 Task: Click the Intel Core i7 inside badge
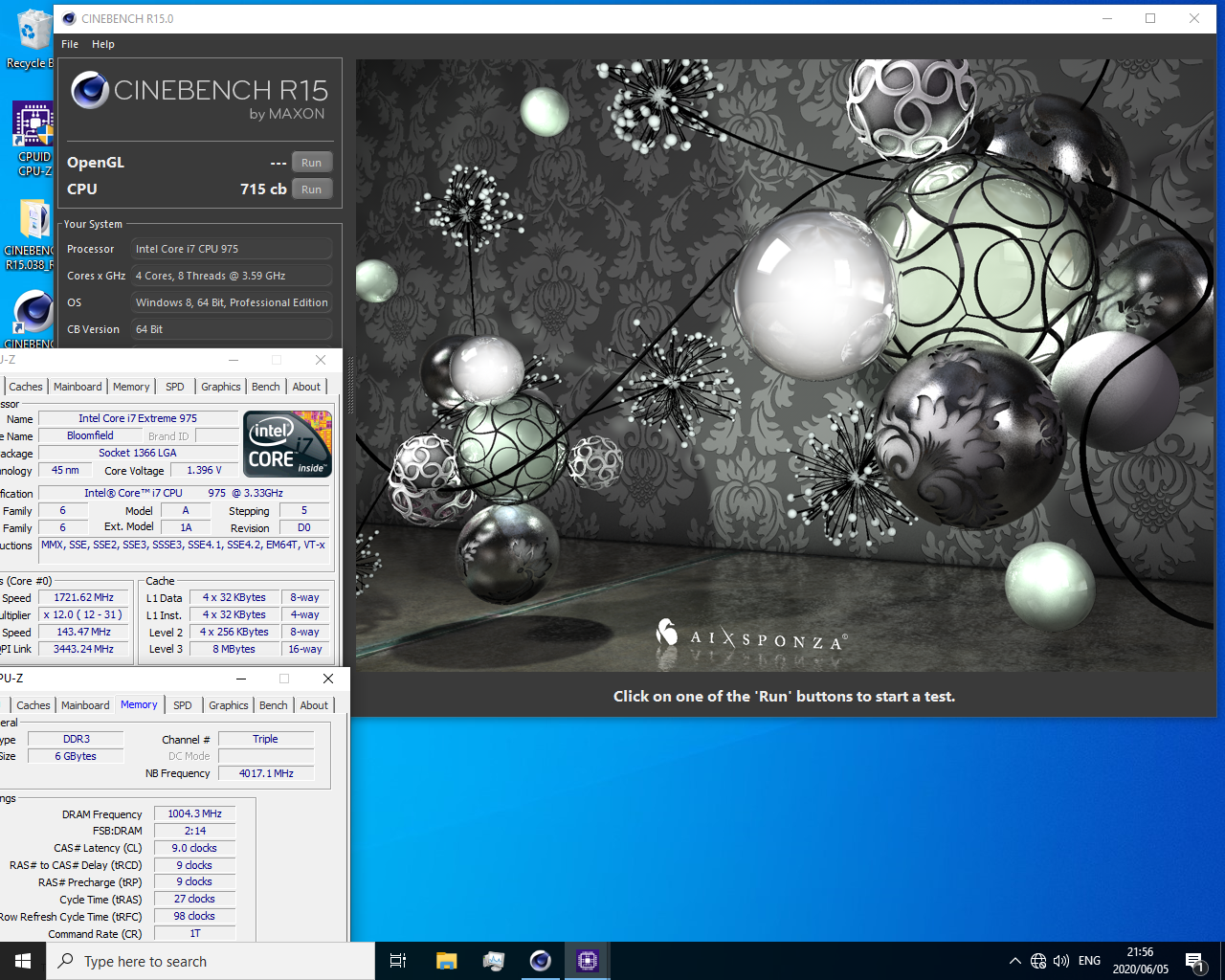pos(288,444)
